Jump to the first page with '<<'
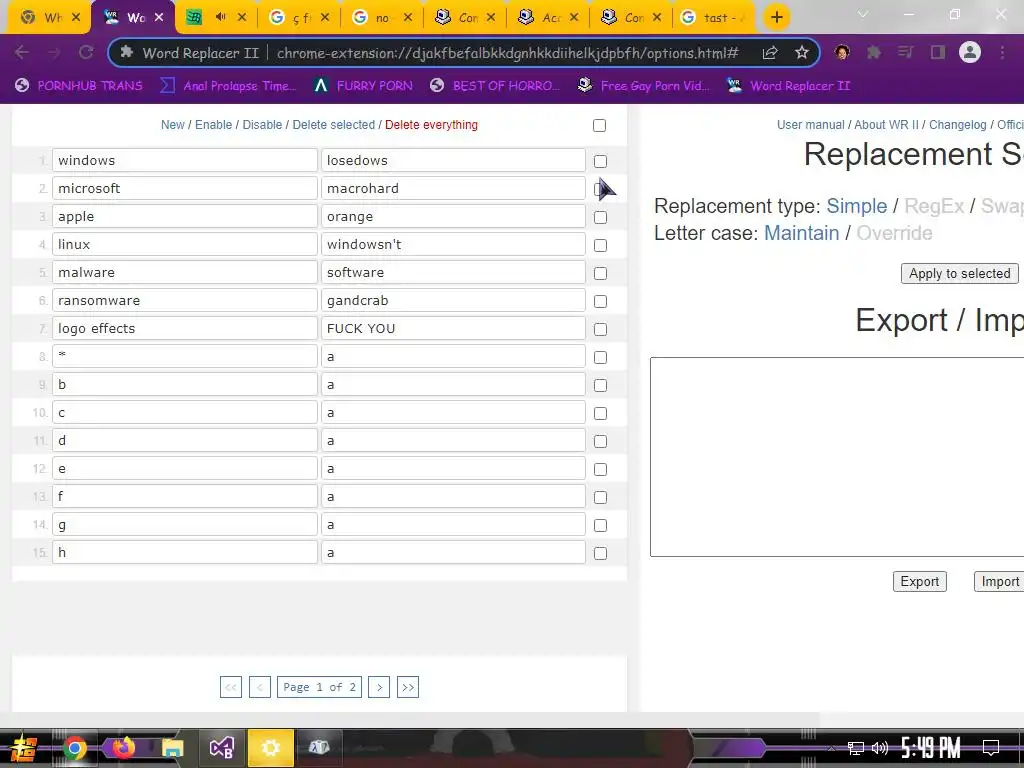 [x=231, y=687]
